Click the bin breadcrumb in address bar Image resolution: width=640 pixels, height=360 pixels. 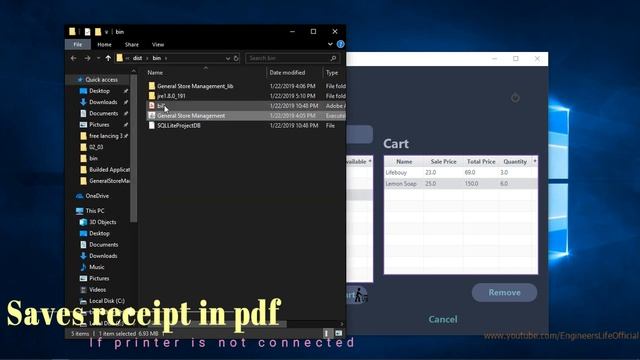point(157,58)
